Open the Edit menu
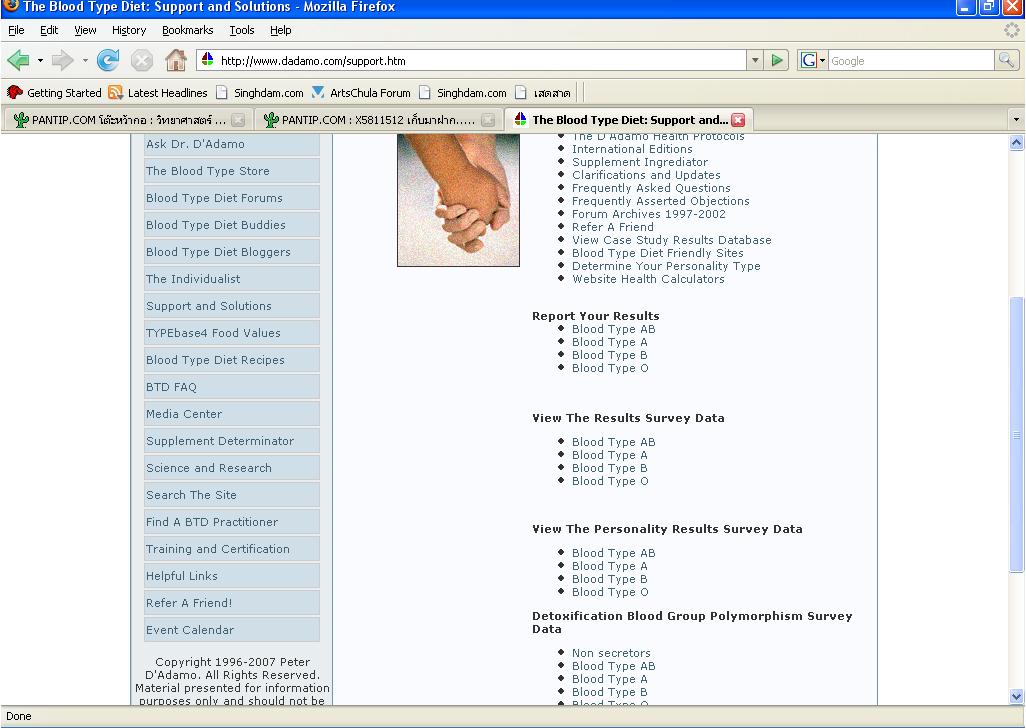Image resolution: width=1026 pixels, height=728 pixels. (x=49, y=30)
